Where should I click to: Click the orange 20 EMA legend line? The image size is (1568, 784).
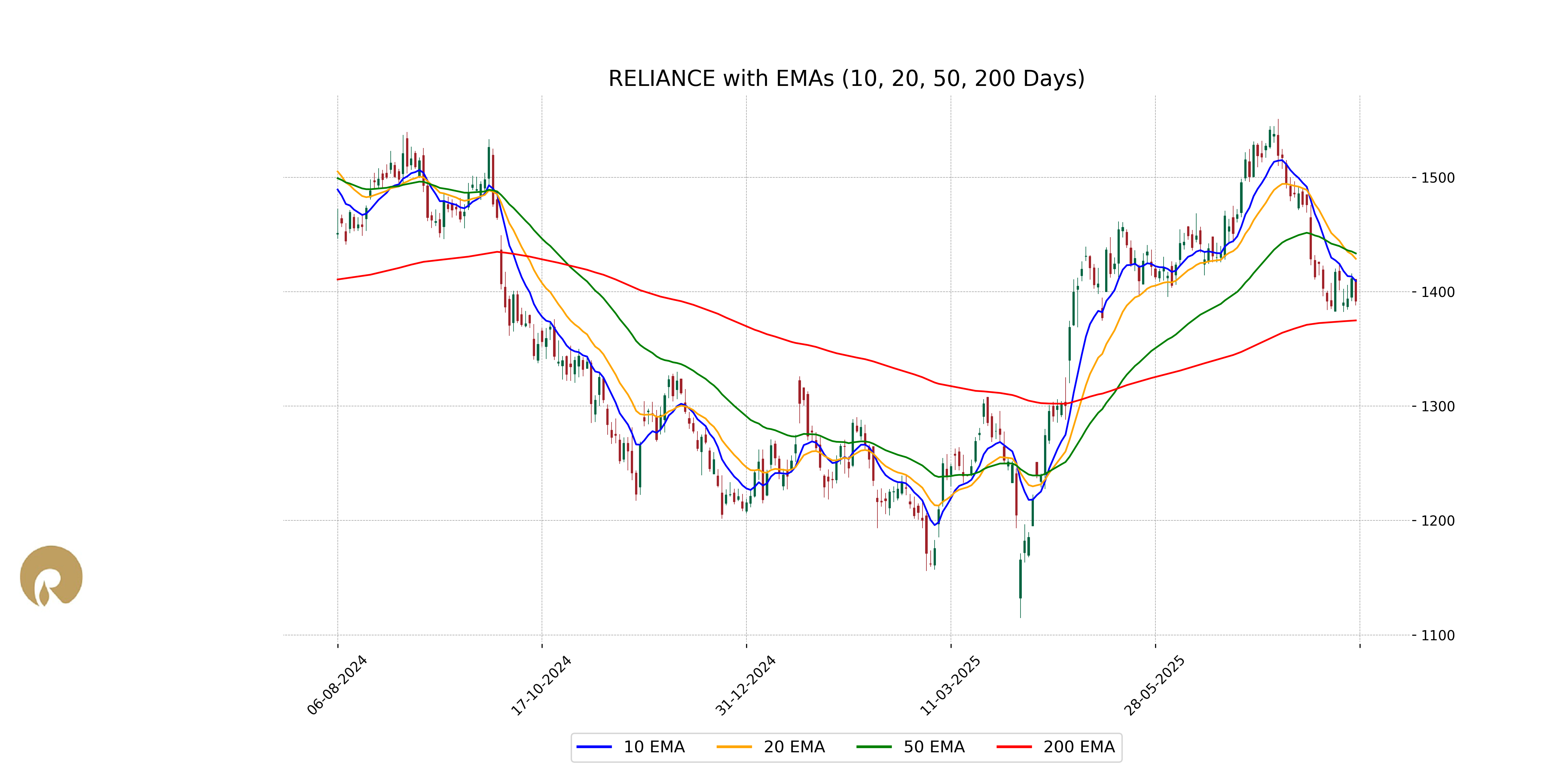(734, 747)
